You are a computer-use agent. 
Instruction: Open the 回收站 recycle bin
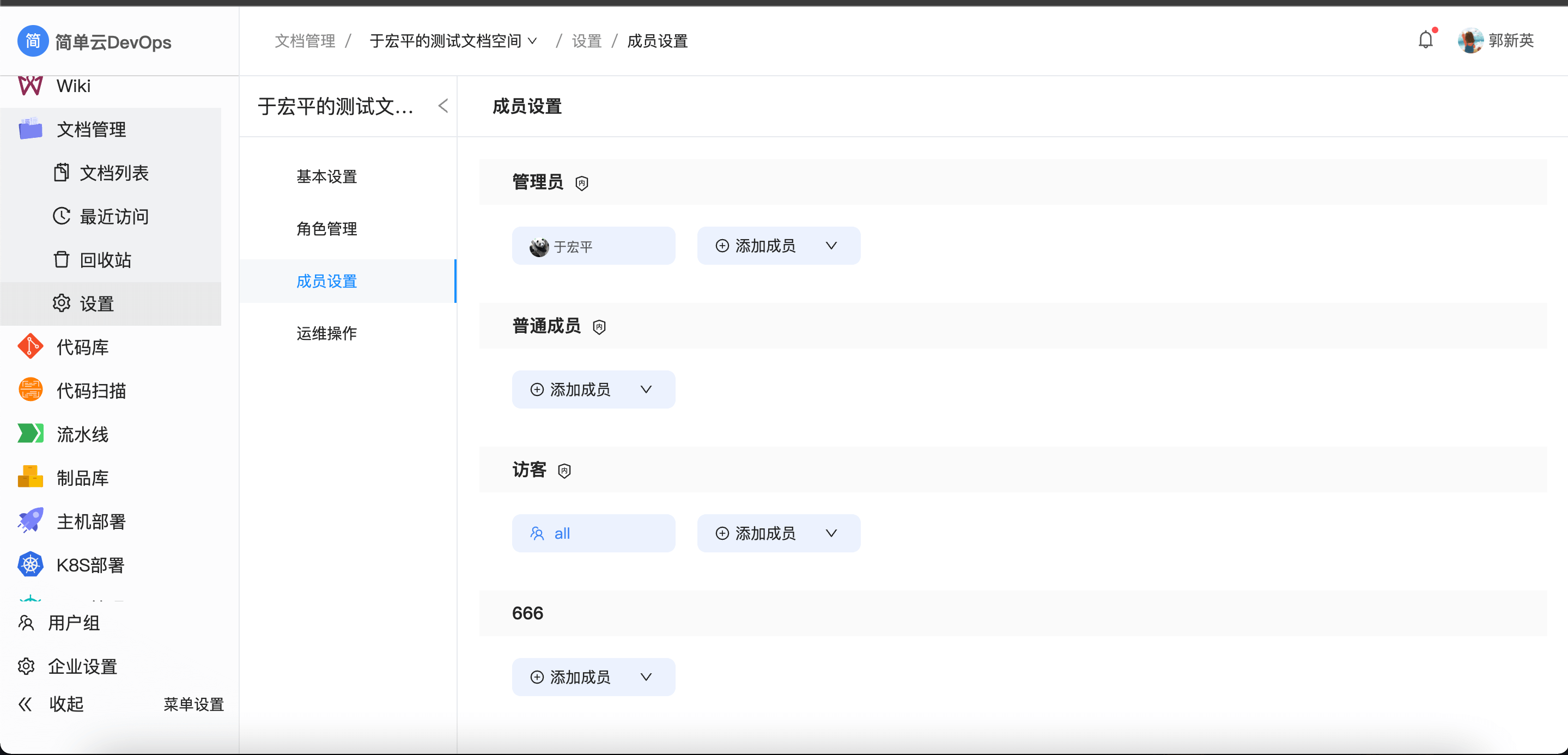pyautogui.click(x=105, y=259)
